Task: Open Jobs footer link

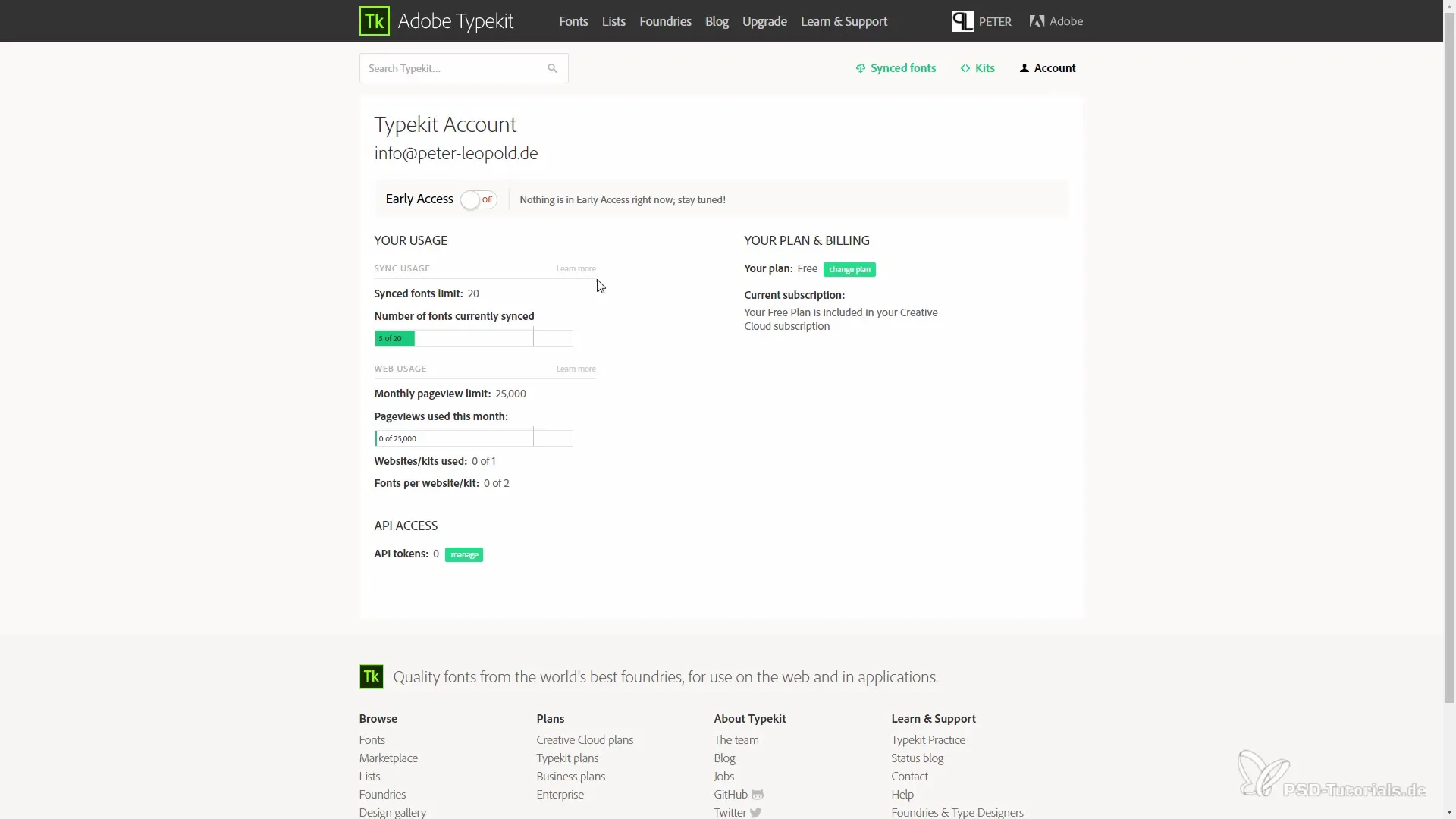Action: pyautogui.click(x=723, y=777)
